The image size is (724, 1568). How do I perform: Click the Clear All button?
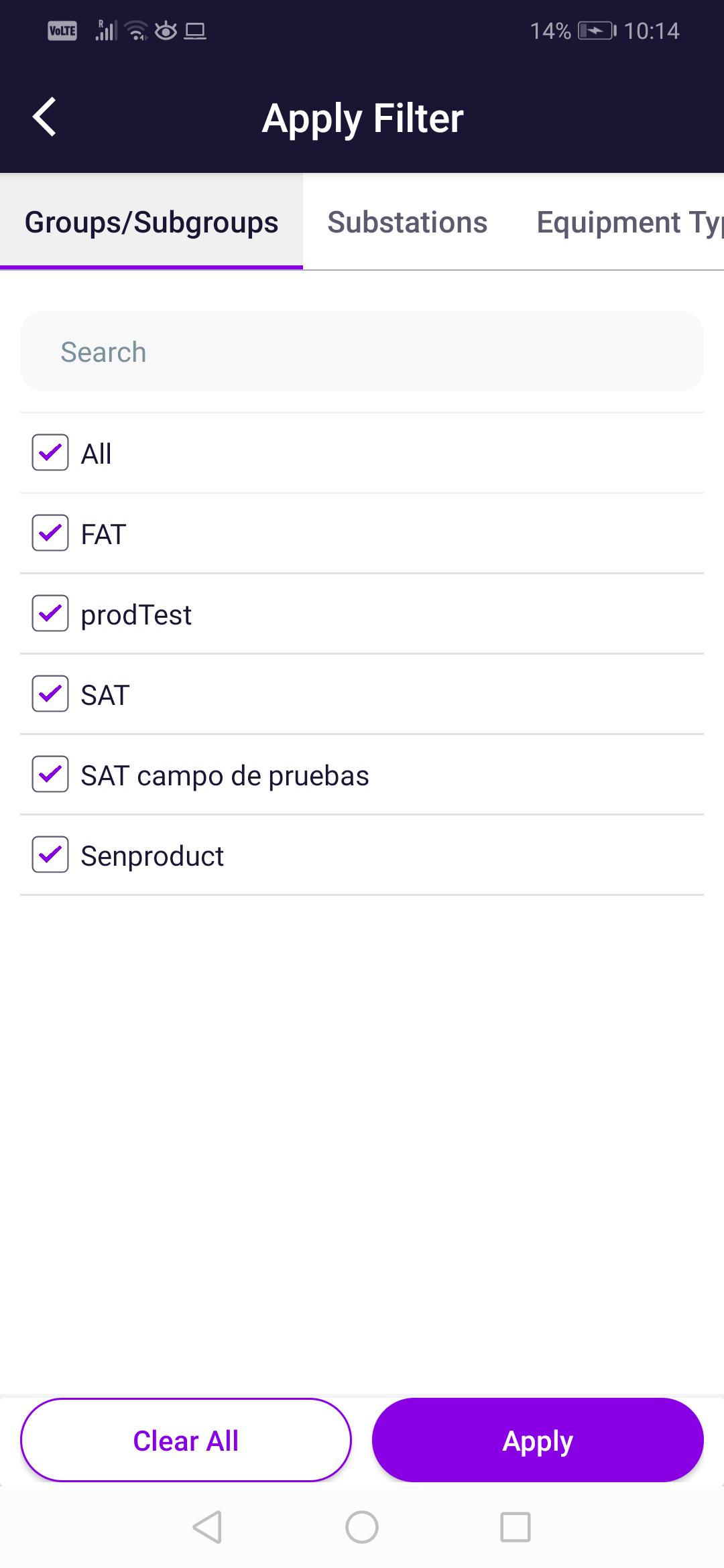186,1440
